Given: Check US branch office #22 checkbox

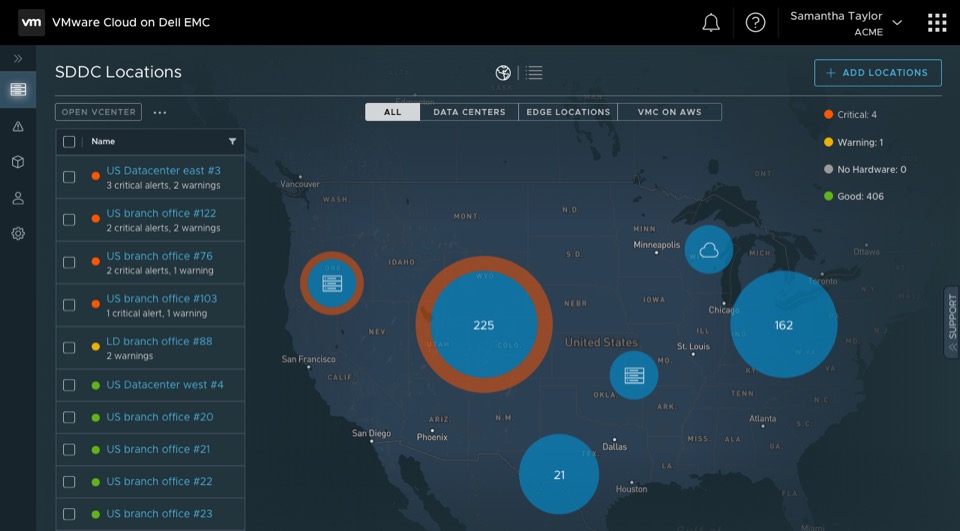Looking at the screenshot, I should (x=69, y=482).
